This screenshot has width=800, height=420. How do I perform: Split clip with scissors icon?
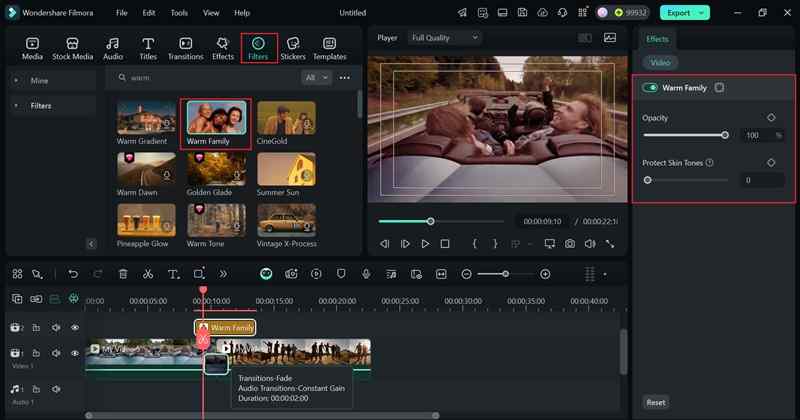(148, 274)
